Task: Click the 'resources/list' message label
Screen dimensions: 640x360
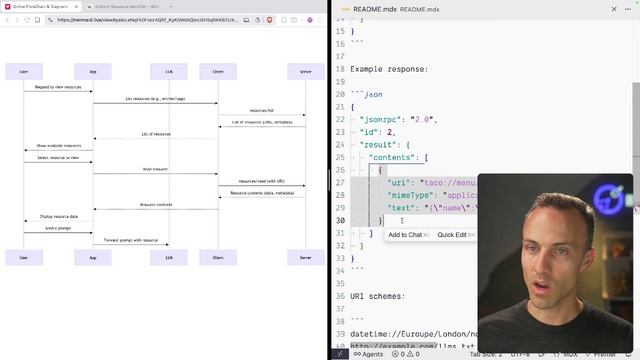Action: click(x=262, y=111)
